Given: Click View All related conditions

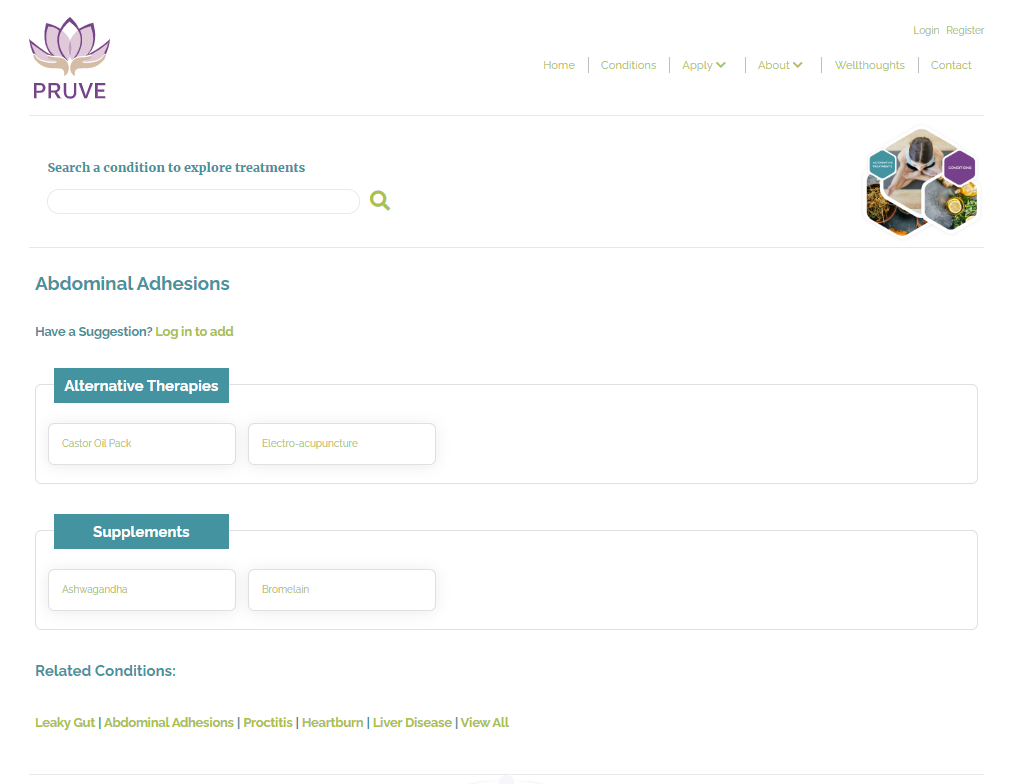Looking at the screenshot, I should (x=484, y=722).
